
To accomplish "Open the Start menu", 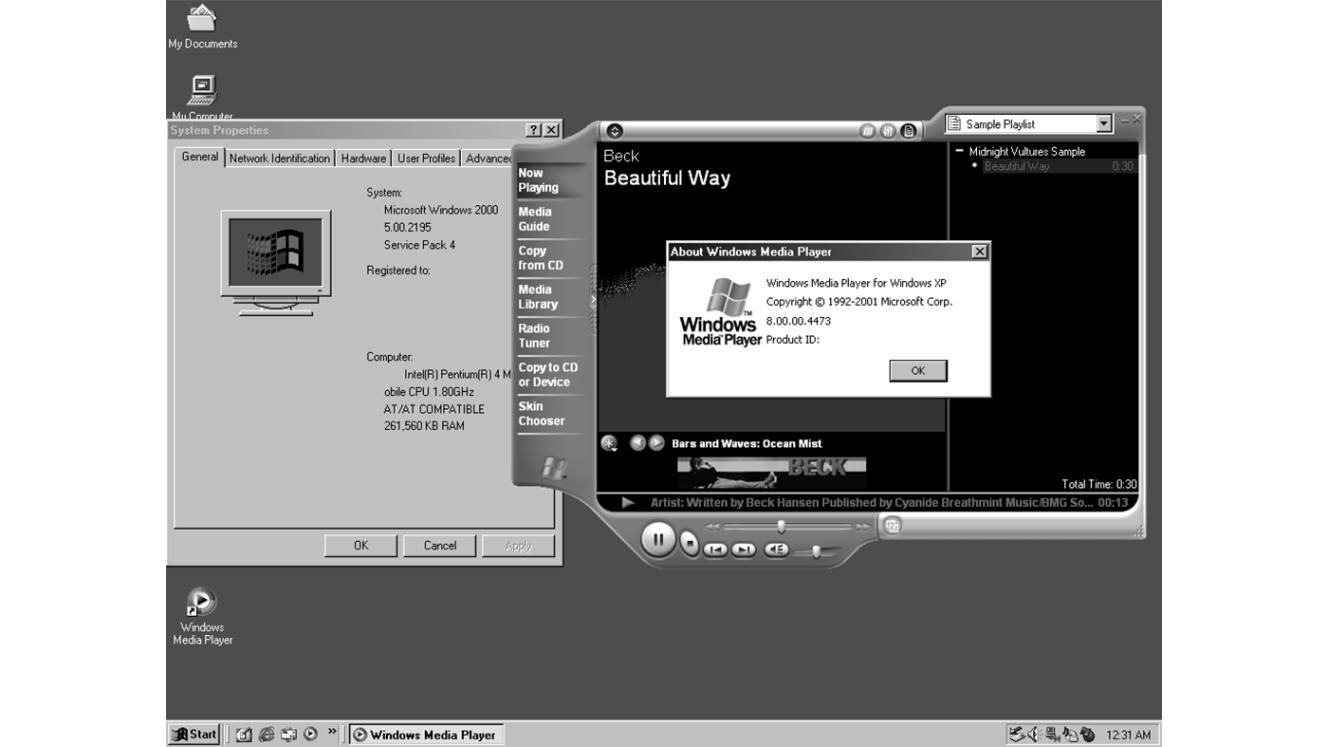I will tap(194, 734).
